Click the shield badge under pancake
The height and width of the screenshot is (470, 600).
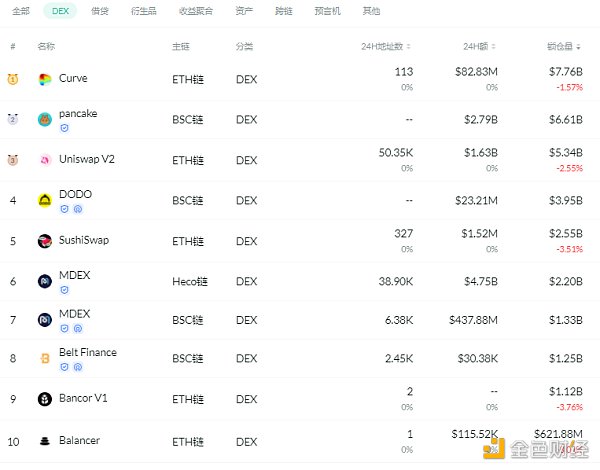65,128
